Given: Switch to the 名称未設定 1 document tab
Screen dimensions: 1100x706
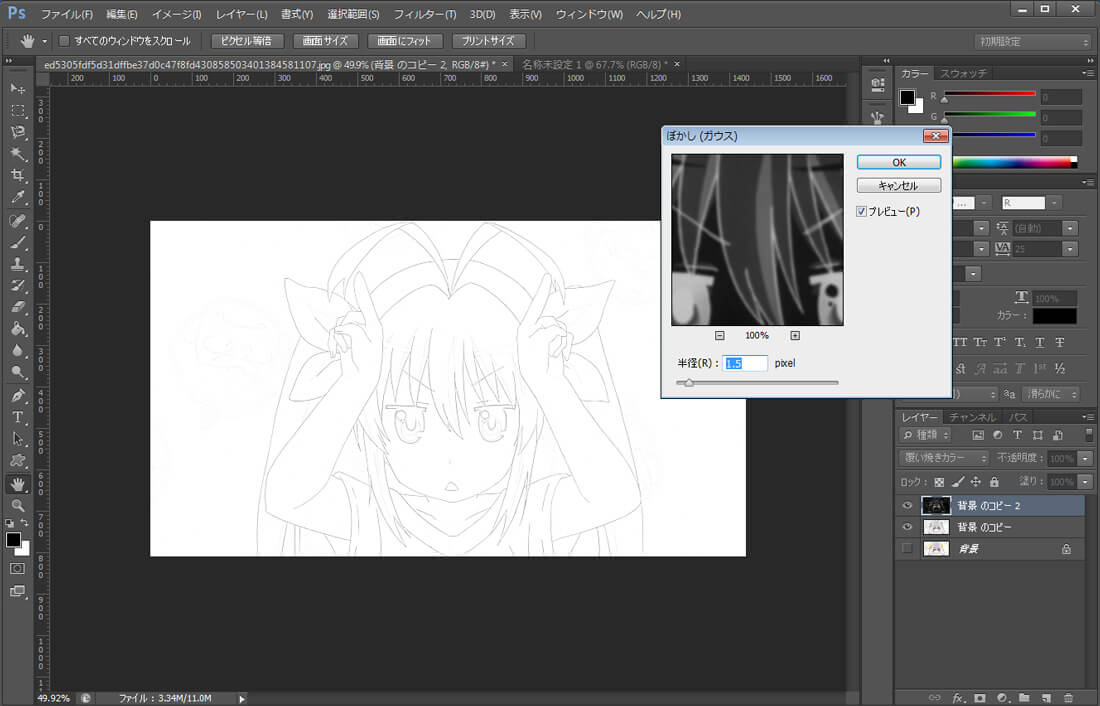Looking at the screenshot, I should tap(594, 64).
